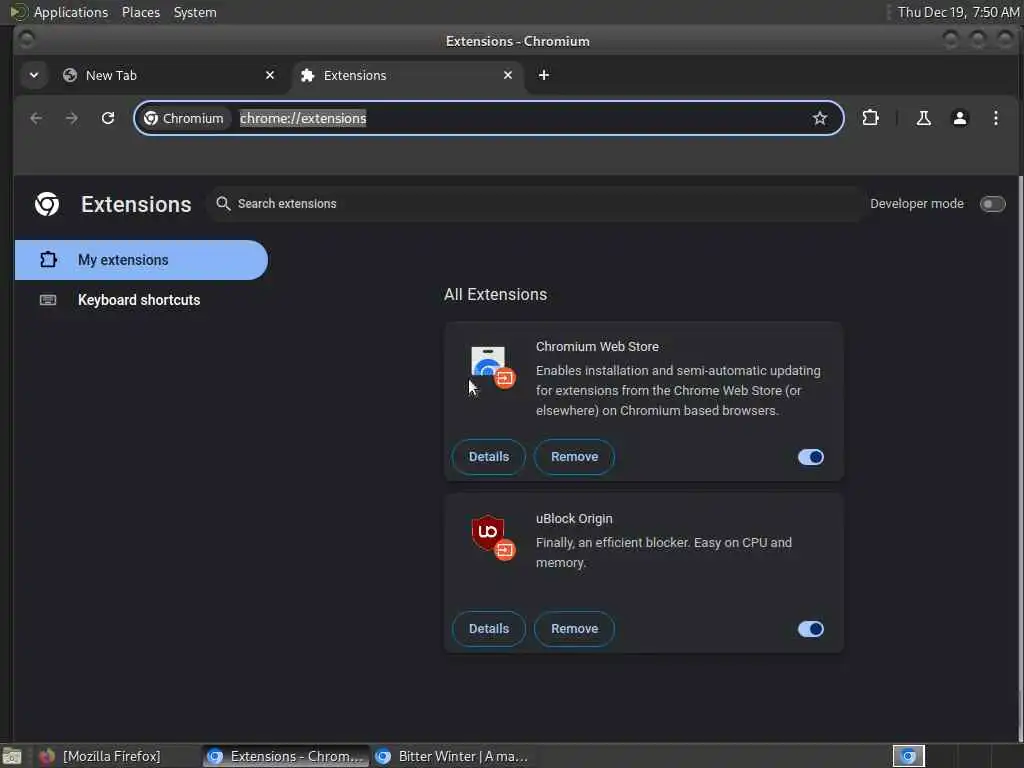This screenshot has height=768, width=1024.
Task: Click the 'uBlock Origin' extension name
Action: [x=574, y=519]
